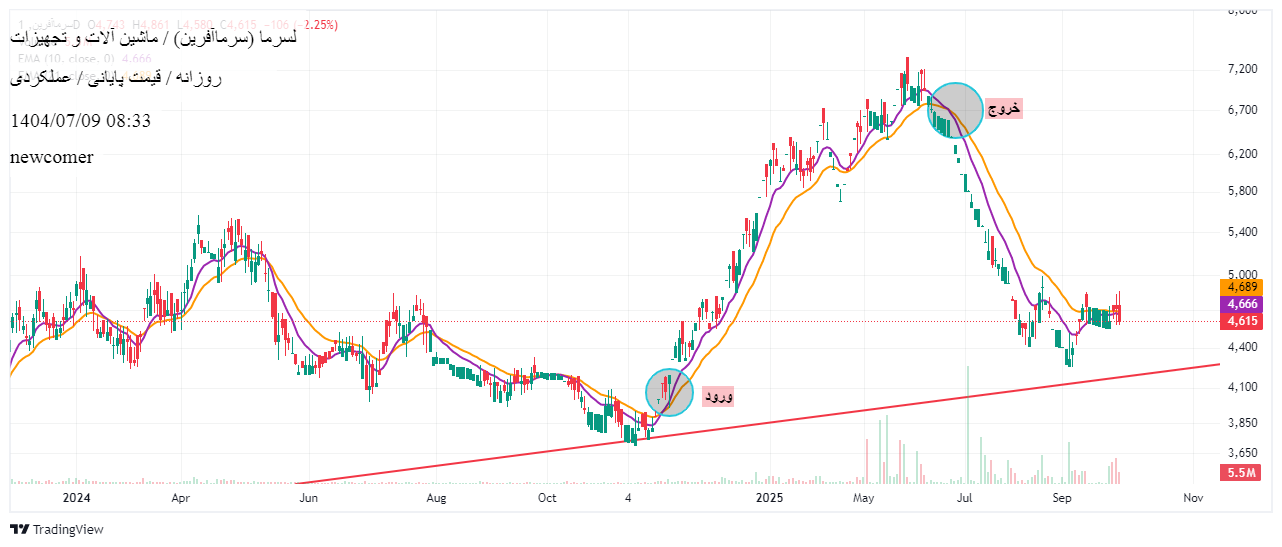Click the 7,200 price scale label
This screenshot has width=1282, height=547.
coord(1243,69)
